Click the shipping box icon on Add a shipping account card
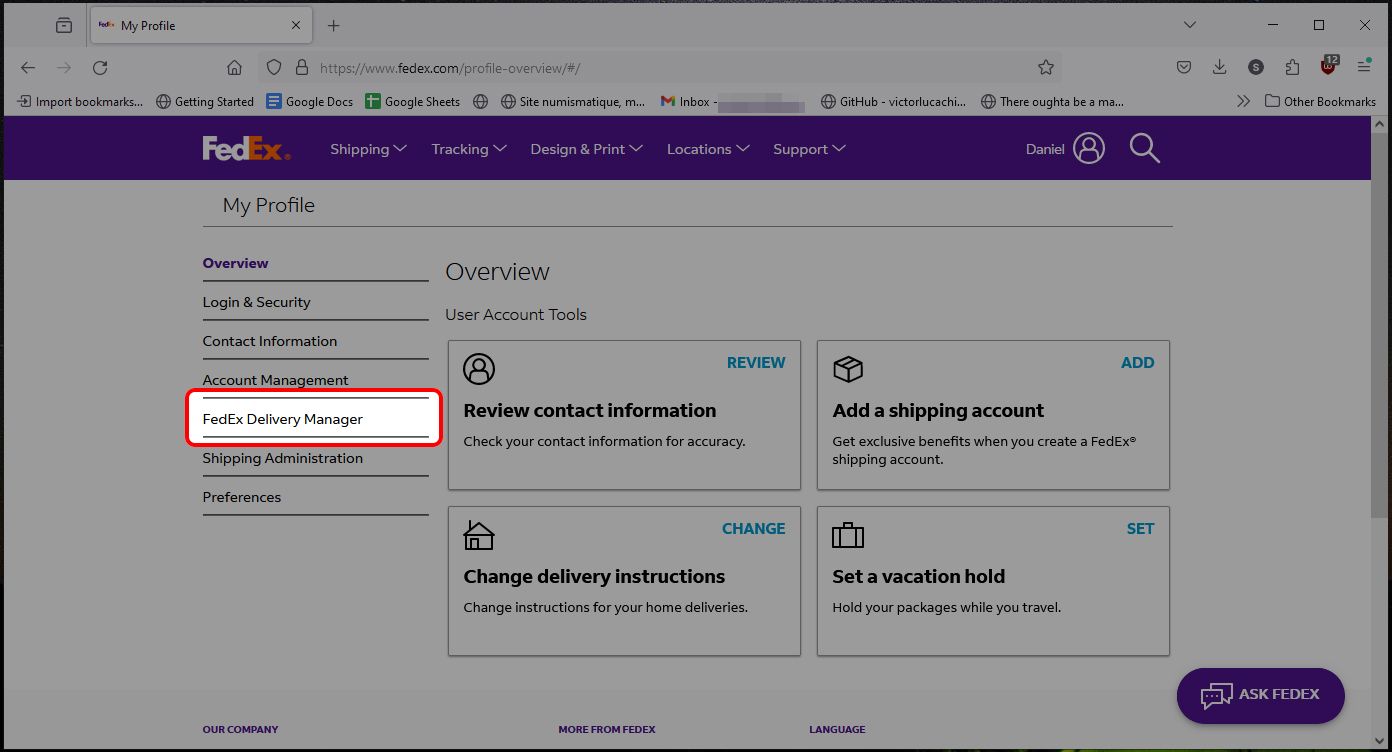 (848, 369)
